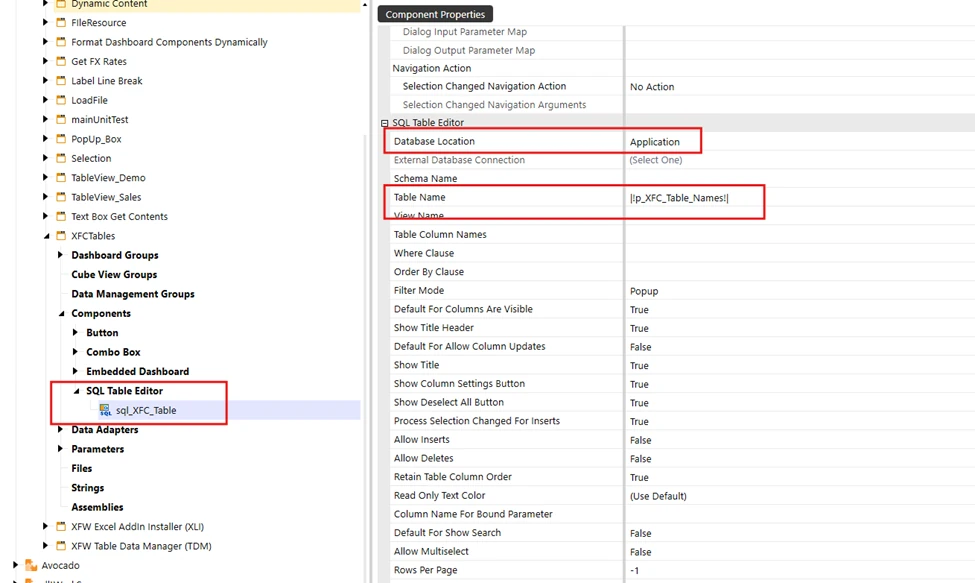The width and height of the screenshot is (975, 583).
Task: Click the Filter Mode Popup value
Action: click(x=644, y=291)
